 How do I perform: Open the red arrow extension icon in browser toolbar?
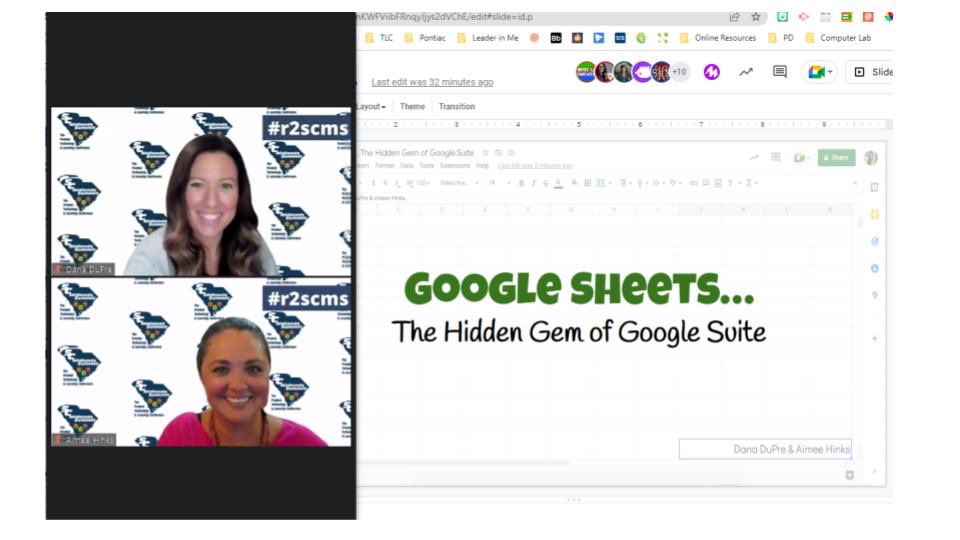[803, 17]
